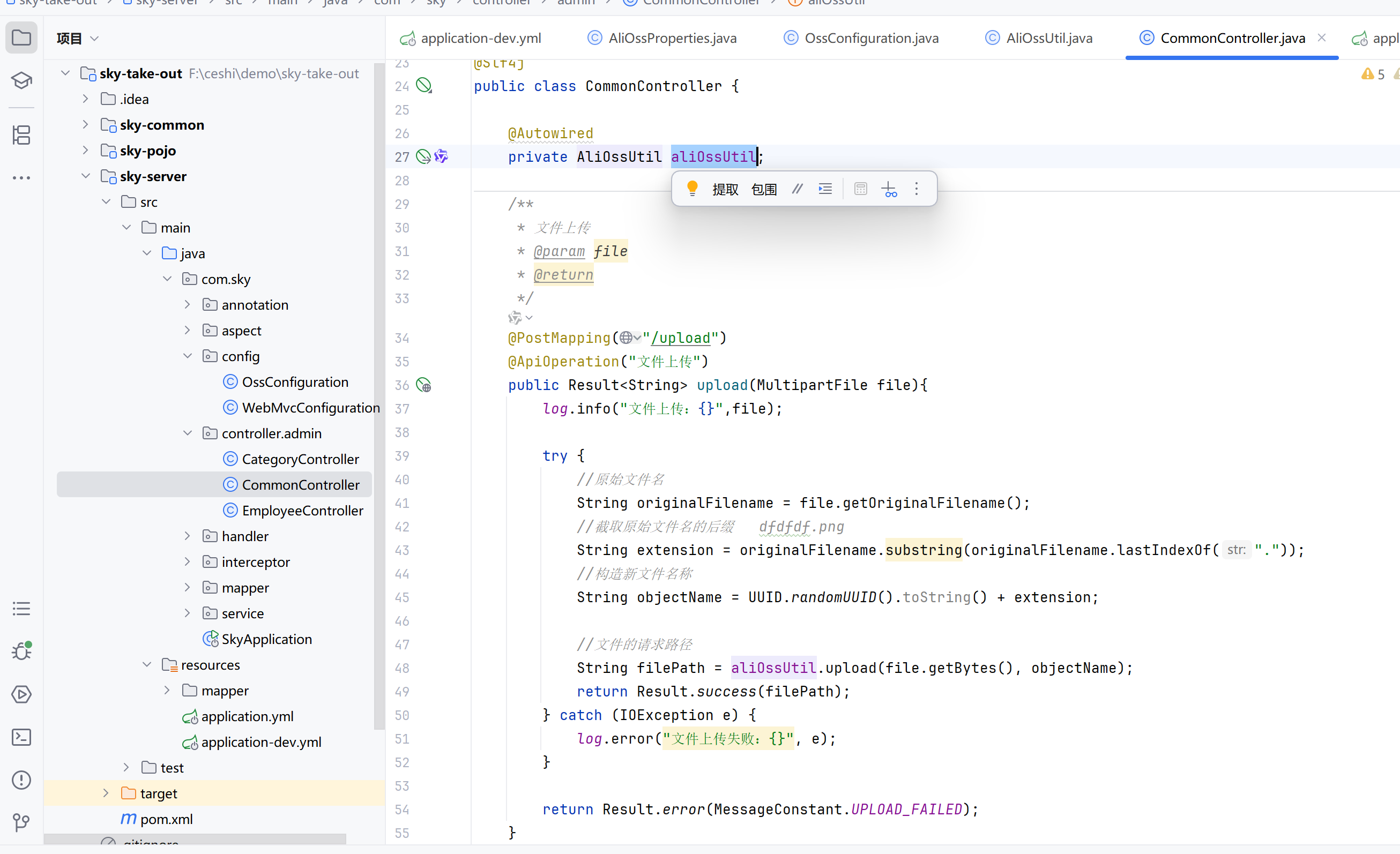Click the Maven pom.xml file icon
Image resolution: width=1400 pixels, height=854 pixels.
129,819
